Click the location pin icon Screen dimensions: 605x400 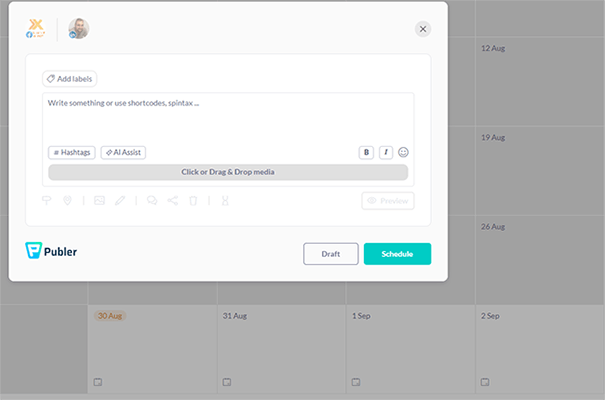[67, 201]
